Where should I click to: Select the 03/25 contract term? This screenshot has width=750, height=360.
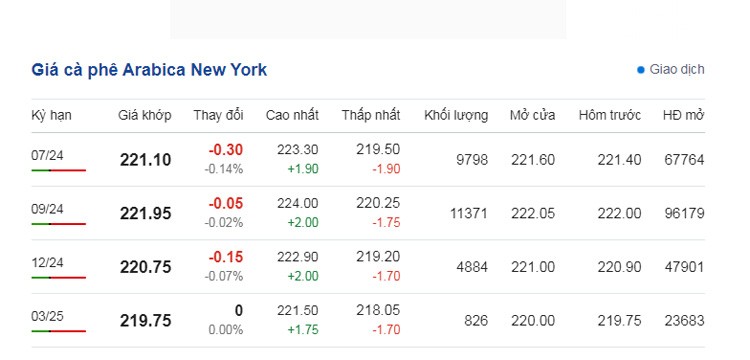pyautogui.click(x=47, y=316)
